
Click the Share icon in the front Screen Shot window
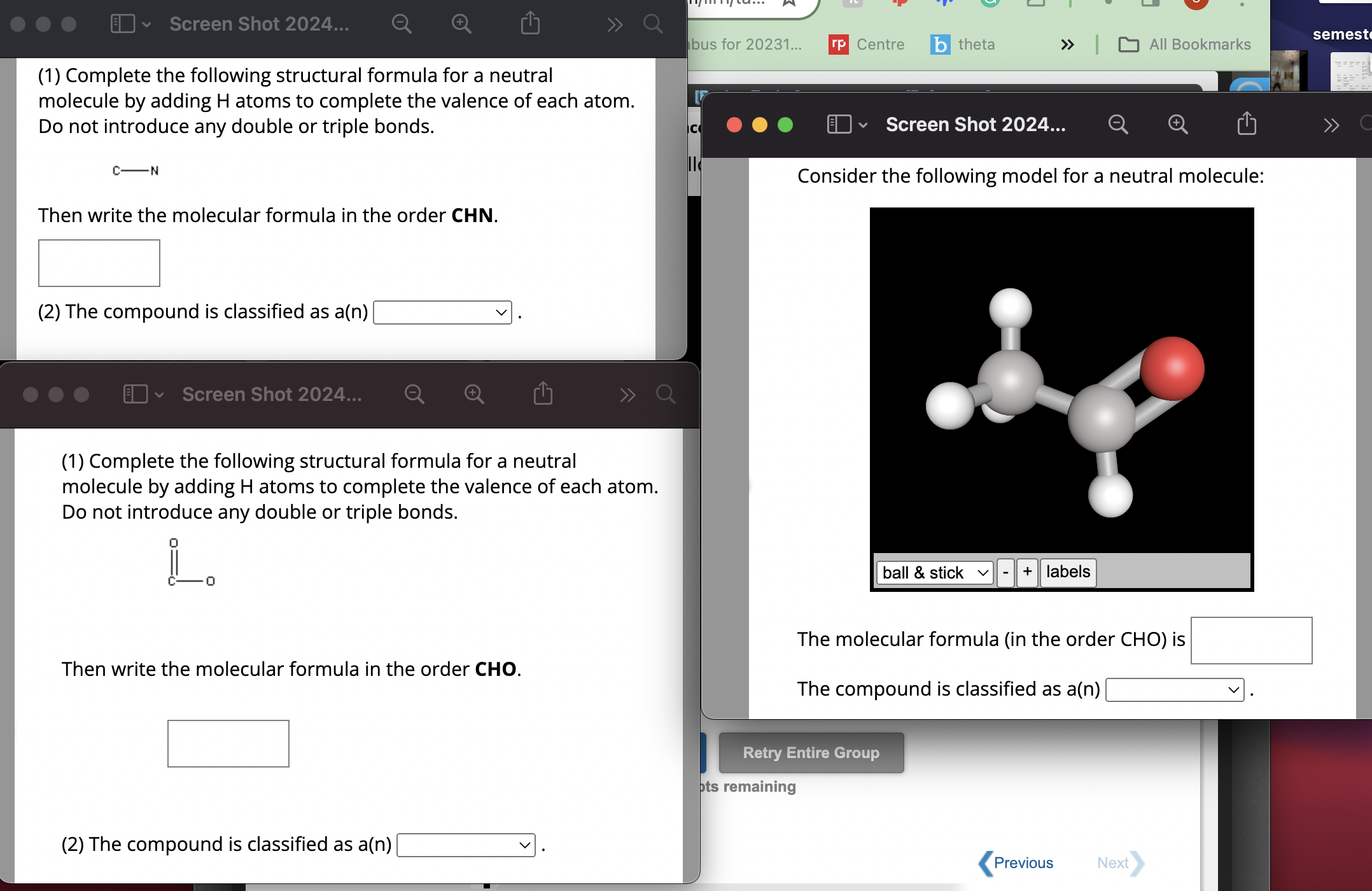click(542, 394)
